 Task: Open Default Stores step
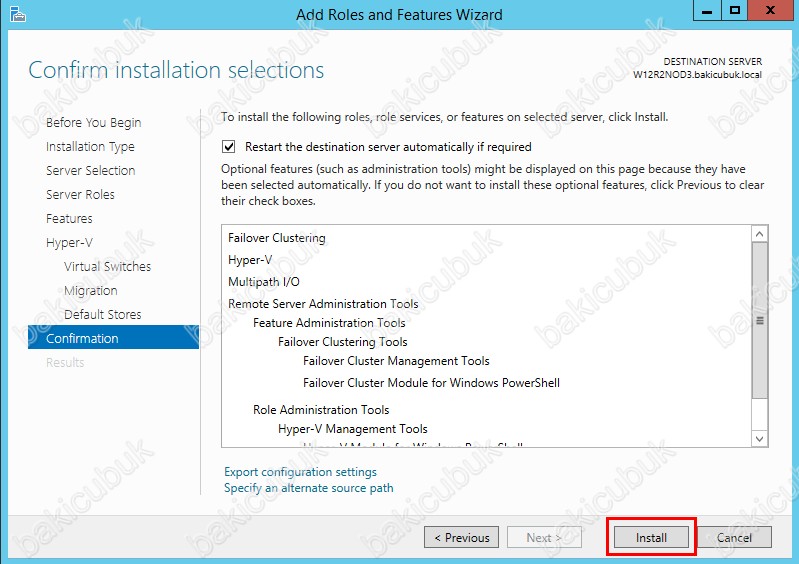tap(102, 314)
